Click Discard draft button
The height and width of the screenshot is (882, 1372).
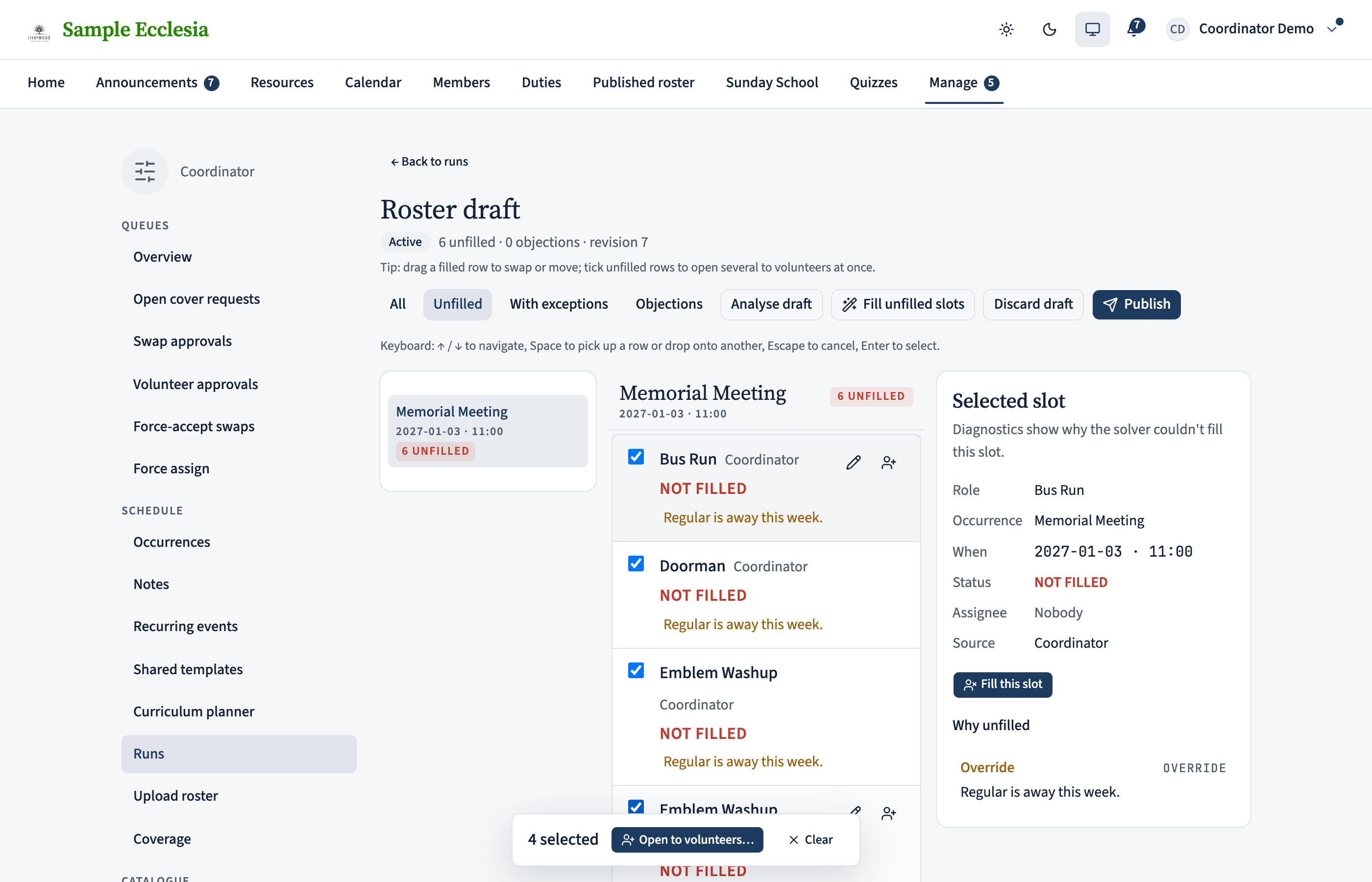(1033, 304)
